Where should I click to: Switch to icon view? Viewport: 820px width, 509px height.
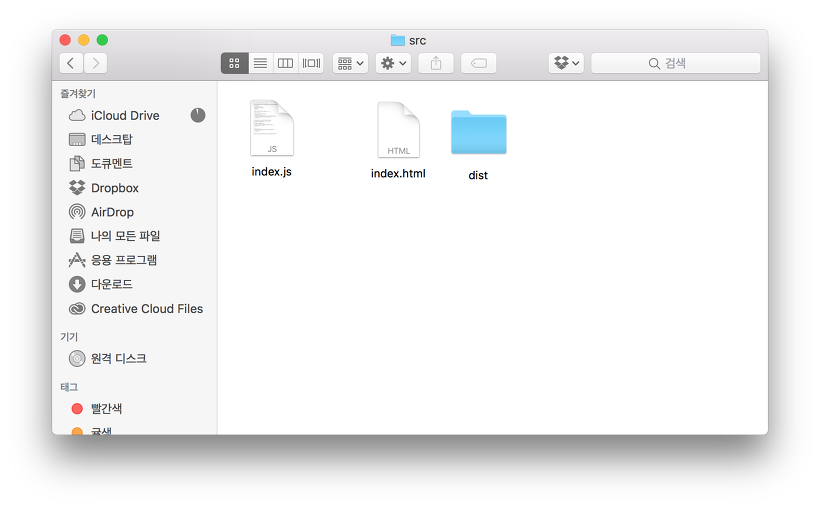tap(234, 63)
